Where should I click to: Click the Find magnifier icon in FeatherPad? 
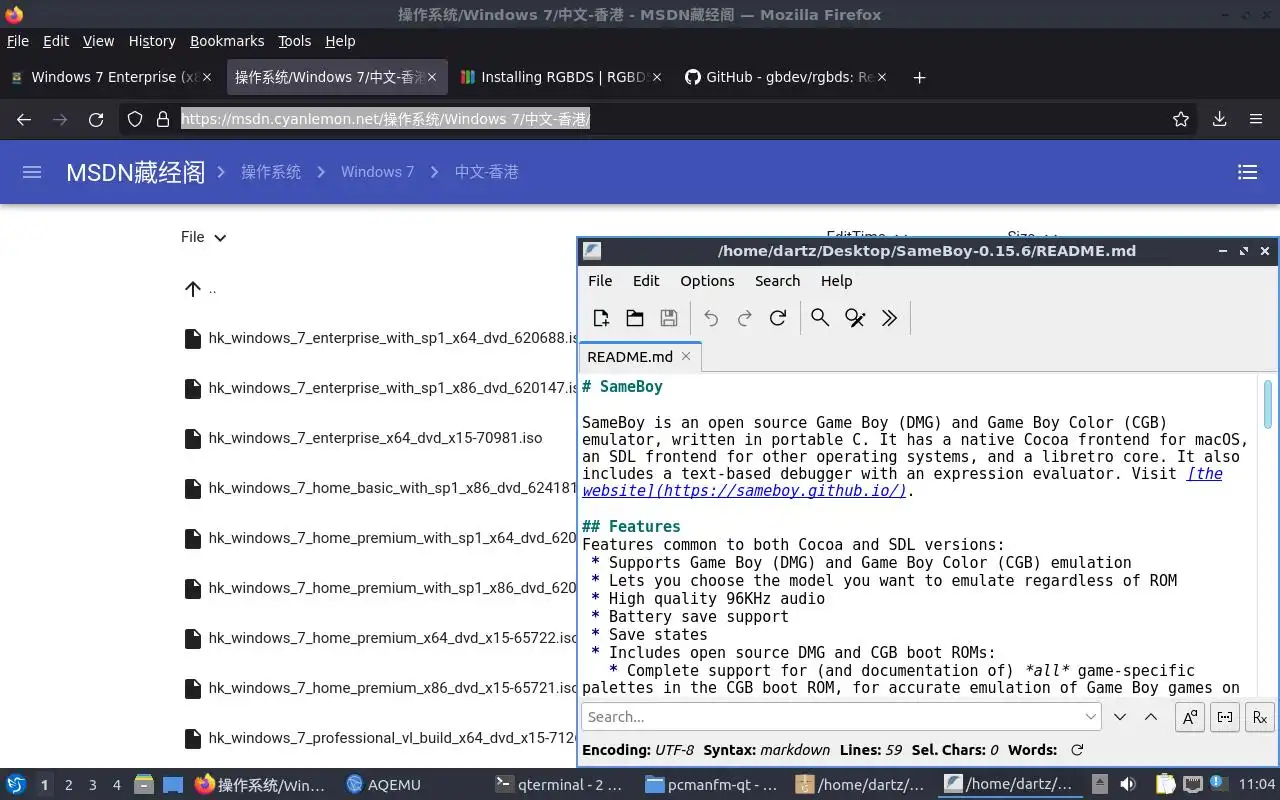click(820, 318)
